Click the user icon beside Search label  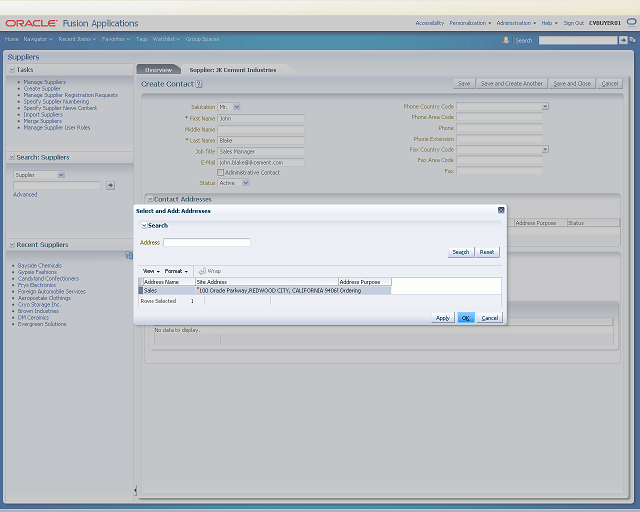coord(506,40)
